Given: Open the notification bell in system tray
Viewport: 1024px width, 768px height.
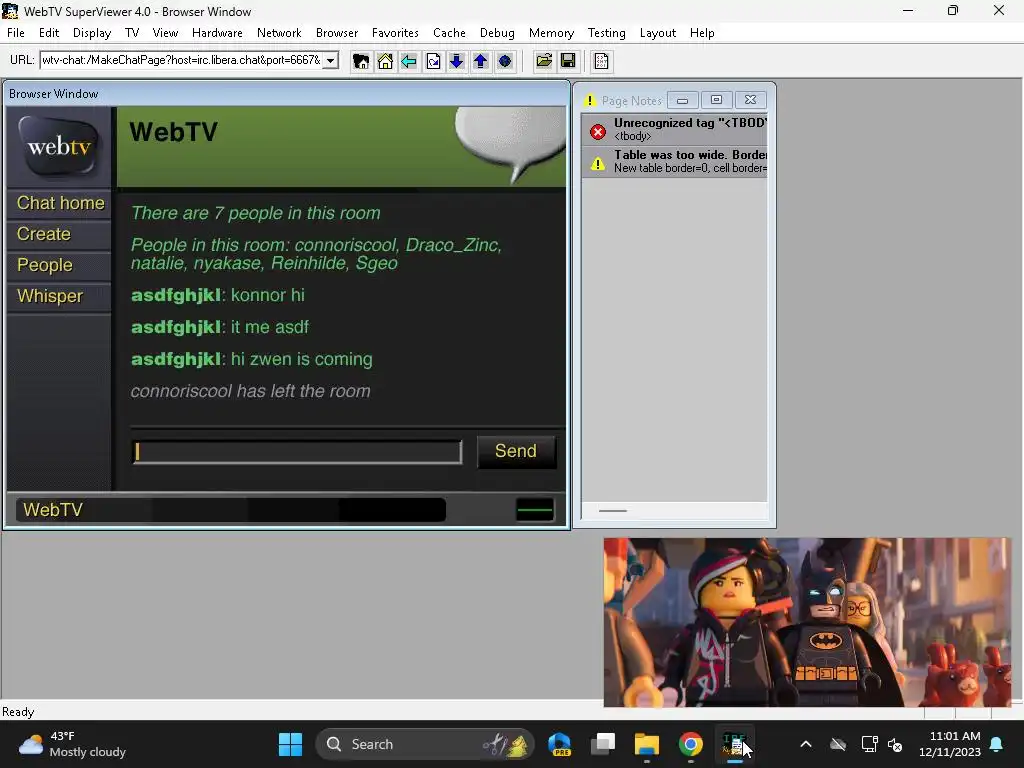Looking at the screenshot, I should tap(997, 744).
